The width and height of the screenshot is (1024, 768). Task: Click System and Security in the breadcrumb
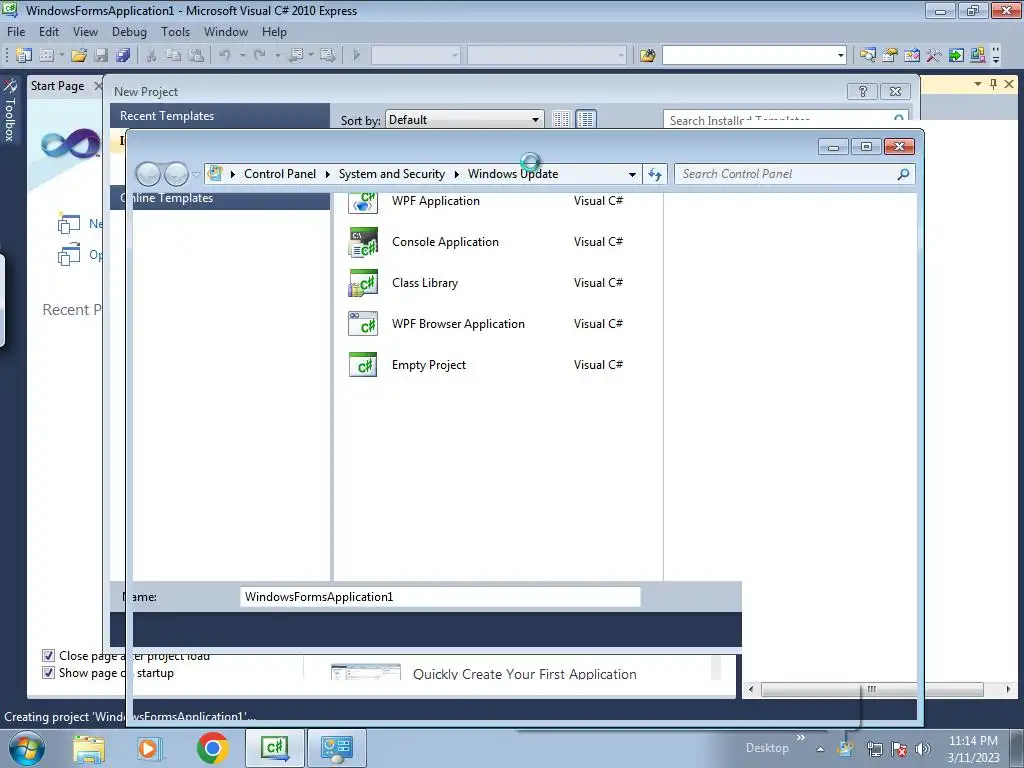(x=391, y=174)
